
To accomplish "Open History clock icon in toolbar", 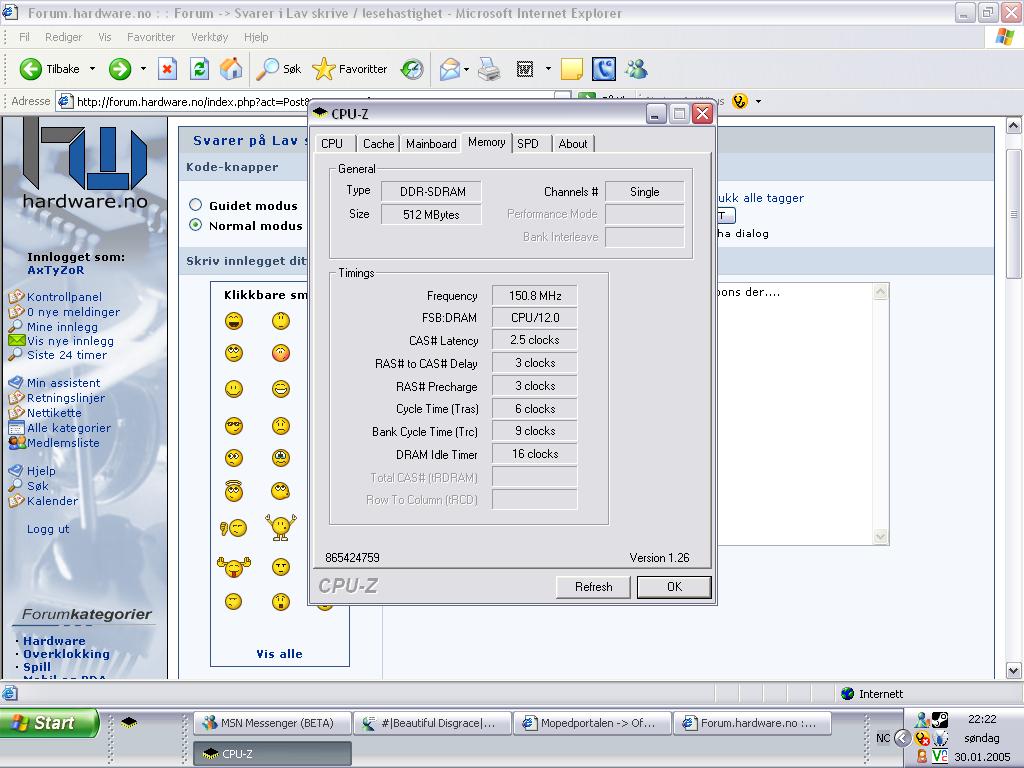I will 412,69.
